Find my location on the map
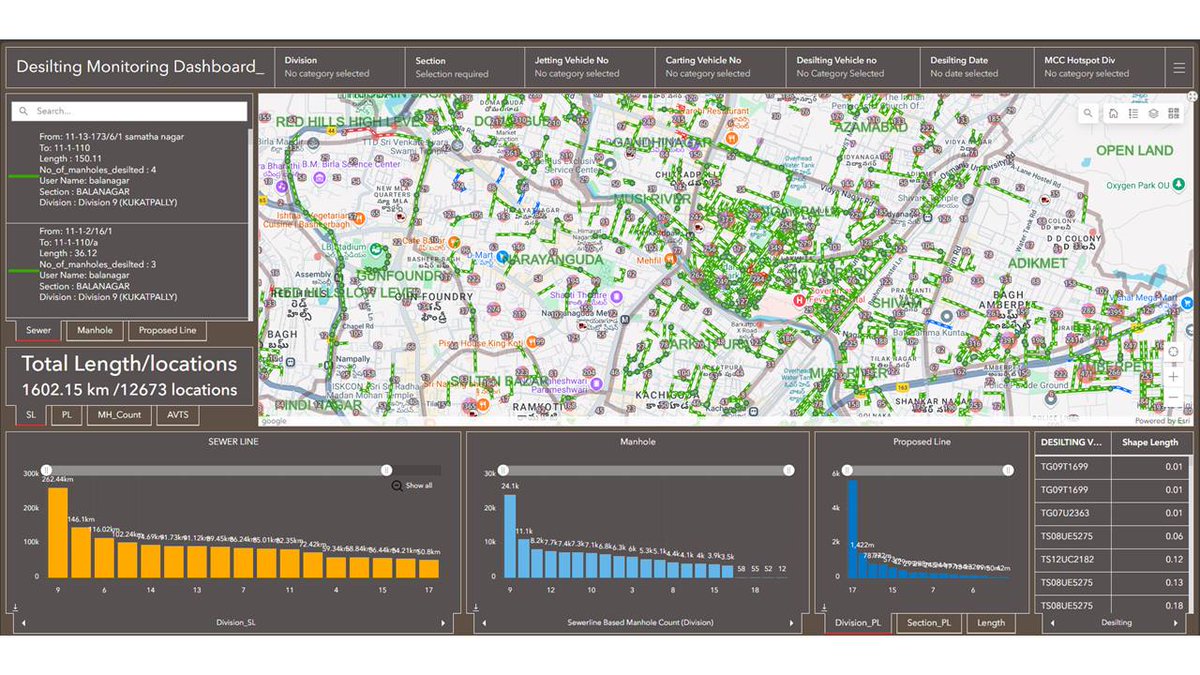The width and height of the screenshot is (1200, 675). (x=1173, y=352)
